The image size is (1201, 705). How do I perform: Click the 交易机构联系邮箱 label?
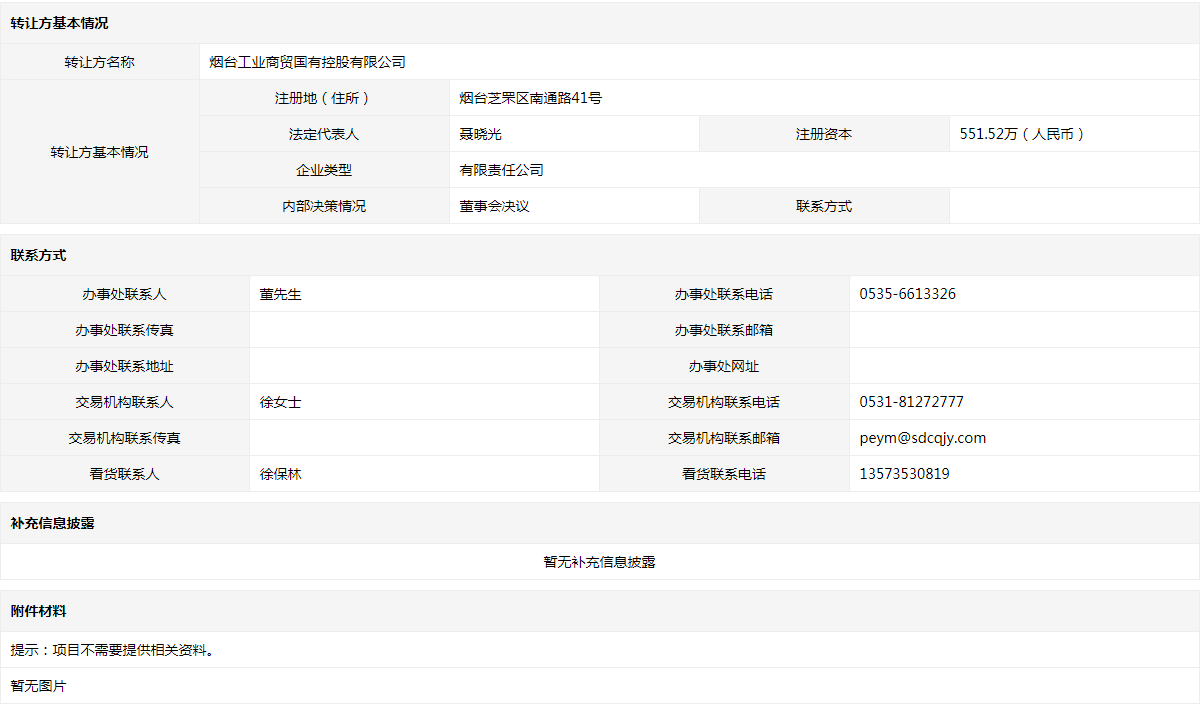724,438
